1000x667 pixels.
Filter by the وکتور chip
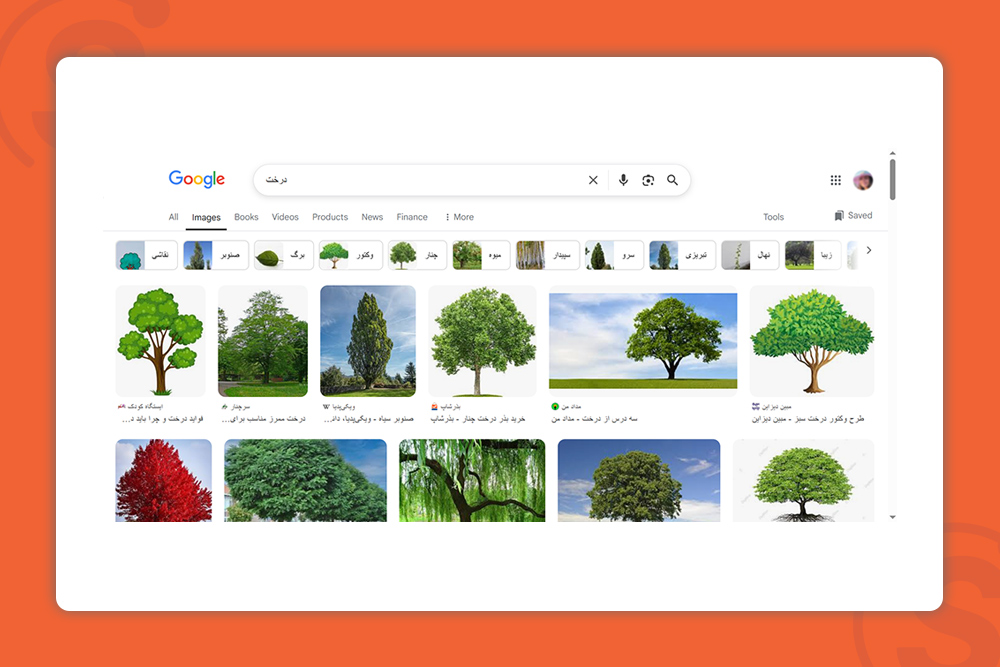(351, 255)
